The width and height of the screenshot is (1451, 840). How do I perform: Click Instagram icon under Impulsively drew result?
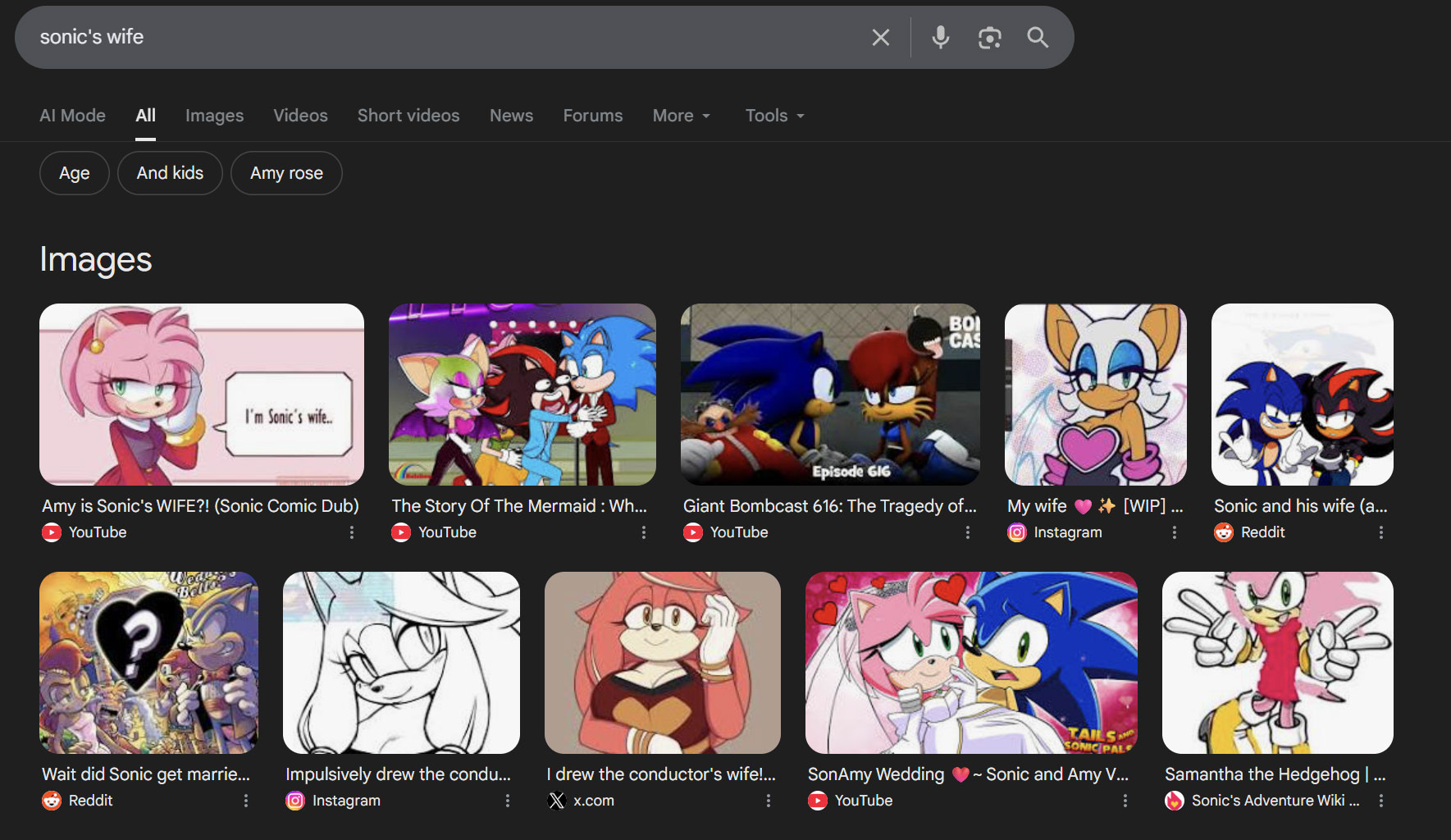pos(295,801)
